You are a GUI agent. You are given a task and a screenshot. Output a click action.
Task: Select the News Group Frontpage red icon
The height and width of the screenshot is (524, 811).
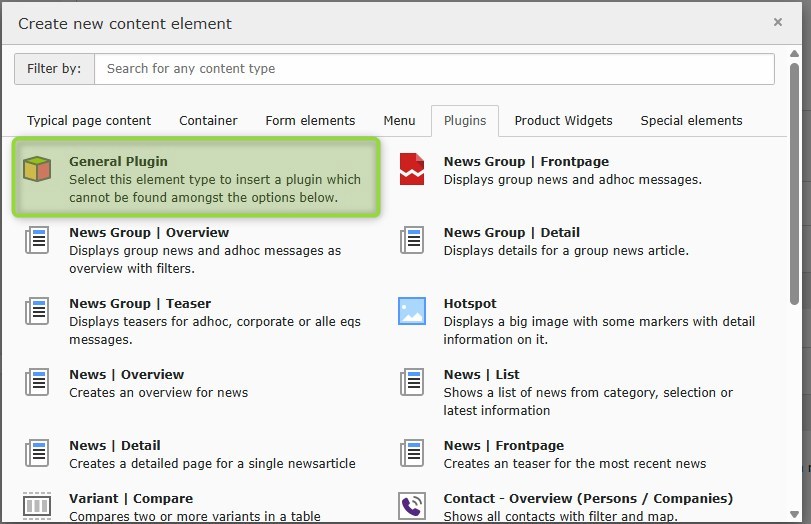pyautogui.click(x=412, y=169)
